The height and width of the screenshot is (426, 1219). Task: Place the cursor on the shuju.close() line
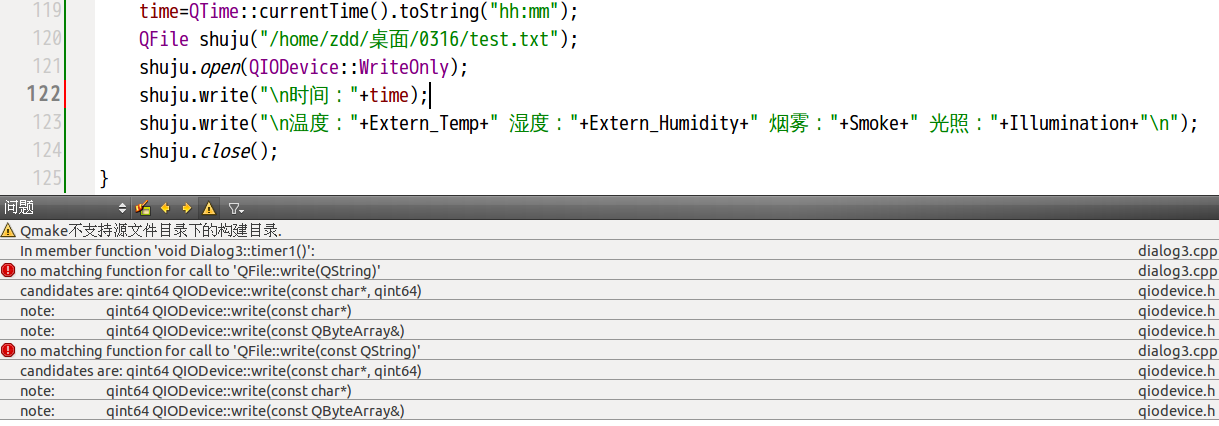208,152
